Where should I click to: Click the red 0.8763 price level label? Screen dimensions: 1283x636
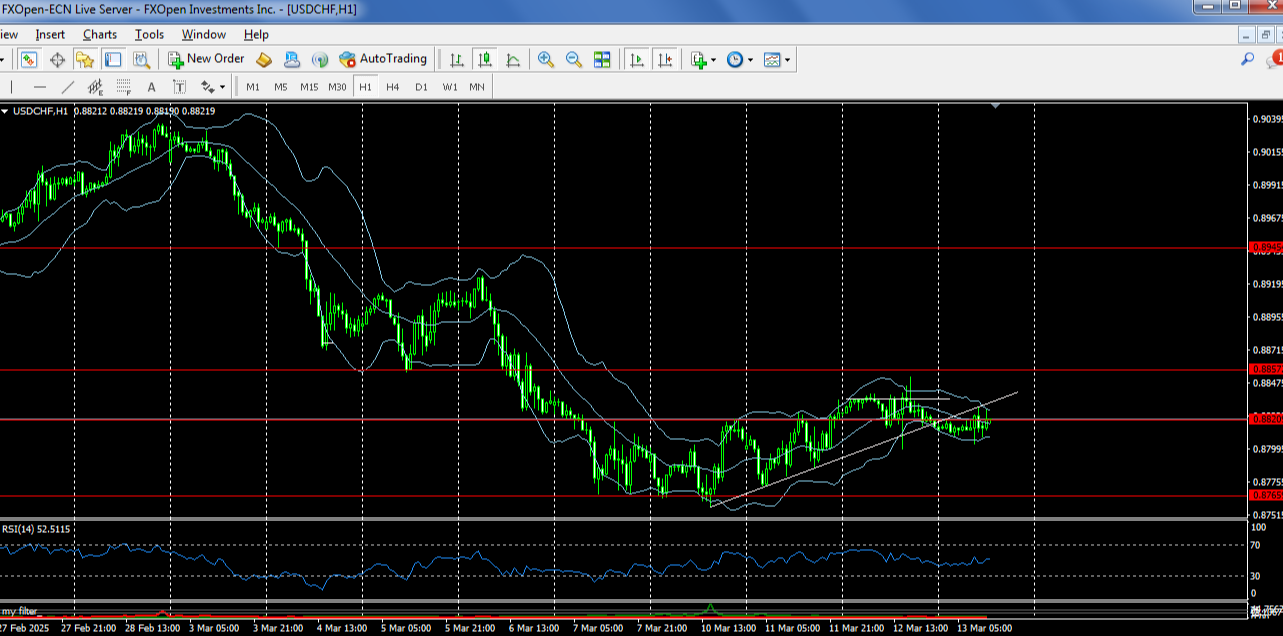point(1264,495)
